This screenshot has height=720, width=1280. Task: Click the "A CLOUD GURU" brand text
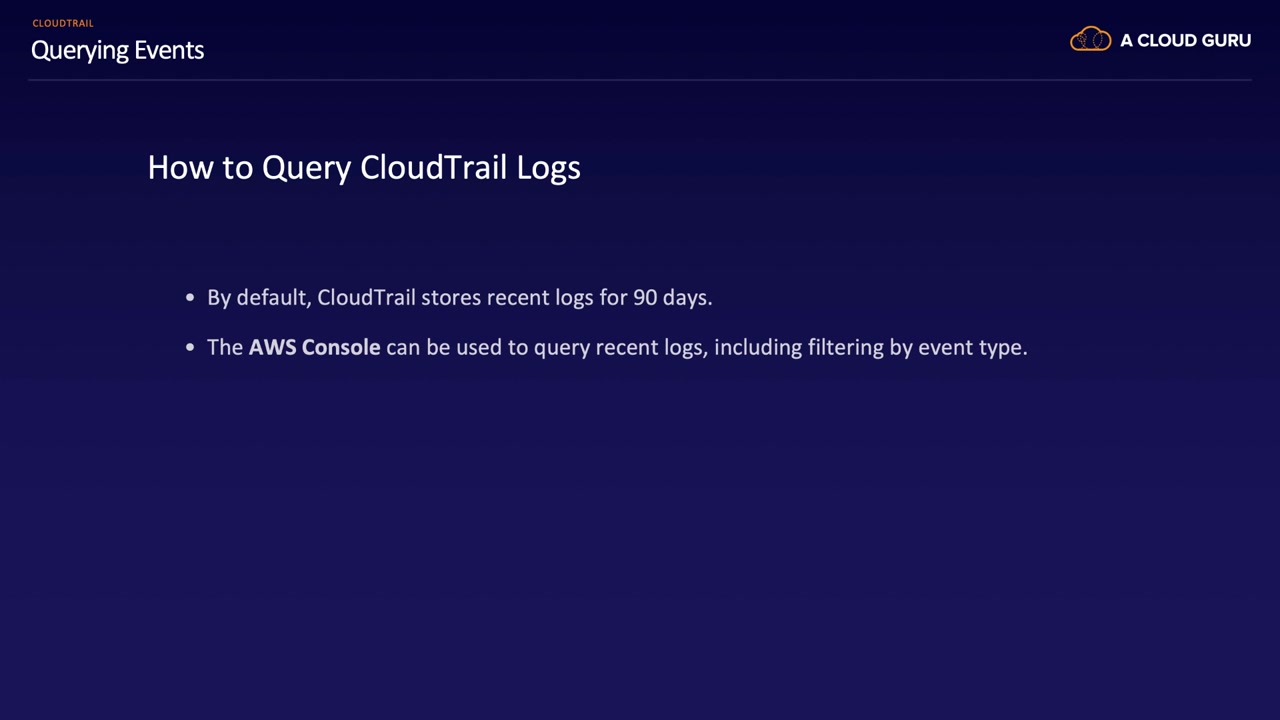(1185, 41)
